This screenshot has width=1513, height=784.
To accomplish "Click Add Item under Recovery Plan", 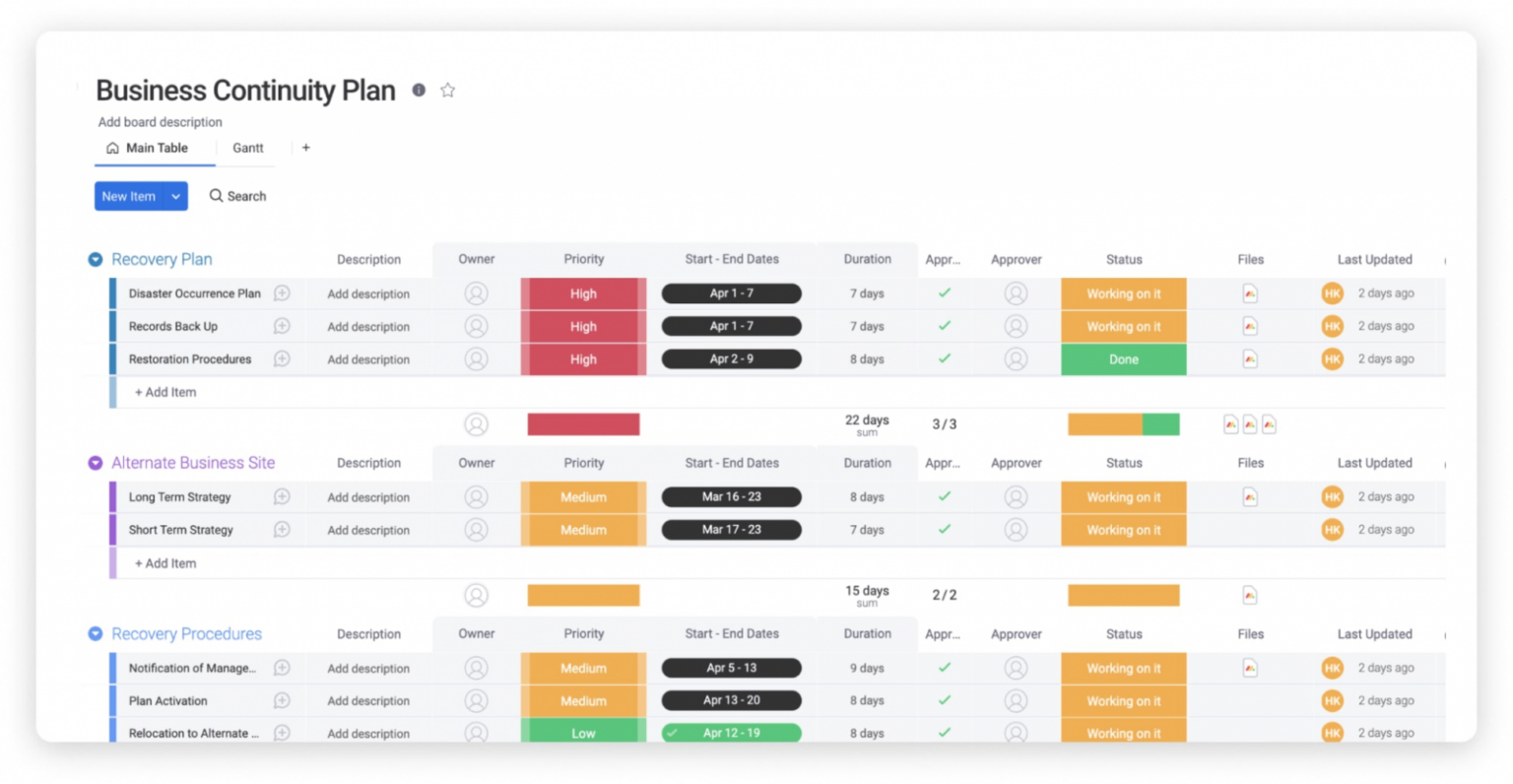I will [164, 392].
